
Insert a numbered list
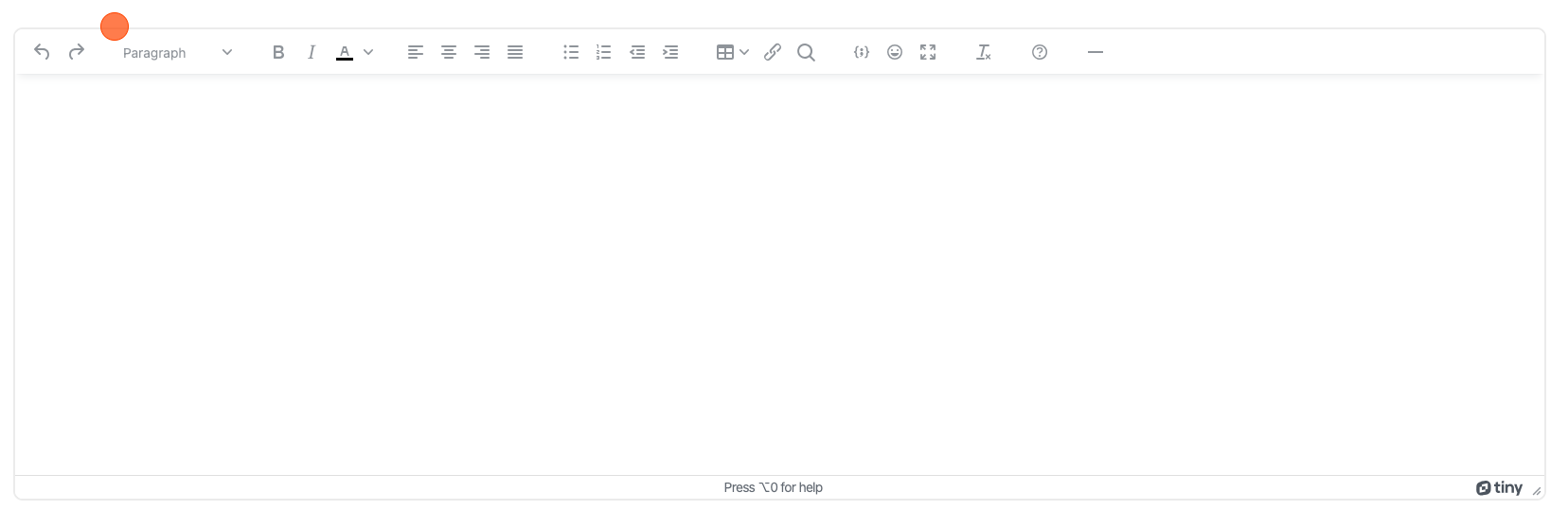pos(604,53)
